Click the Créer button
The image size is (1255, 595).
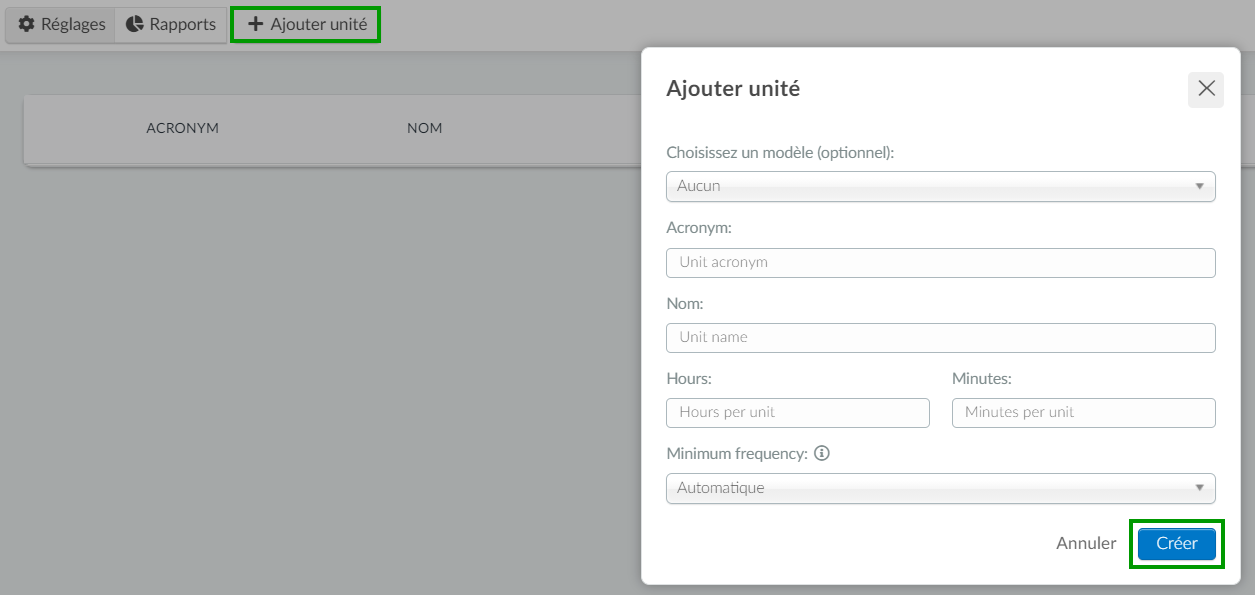pos(1177,544)
